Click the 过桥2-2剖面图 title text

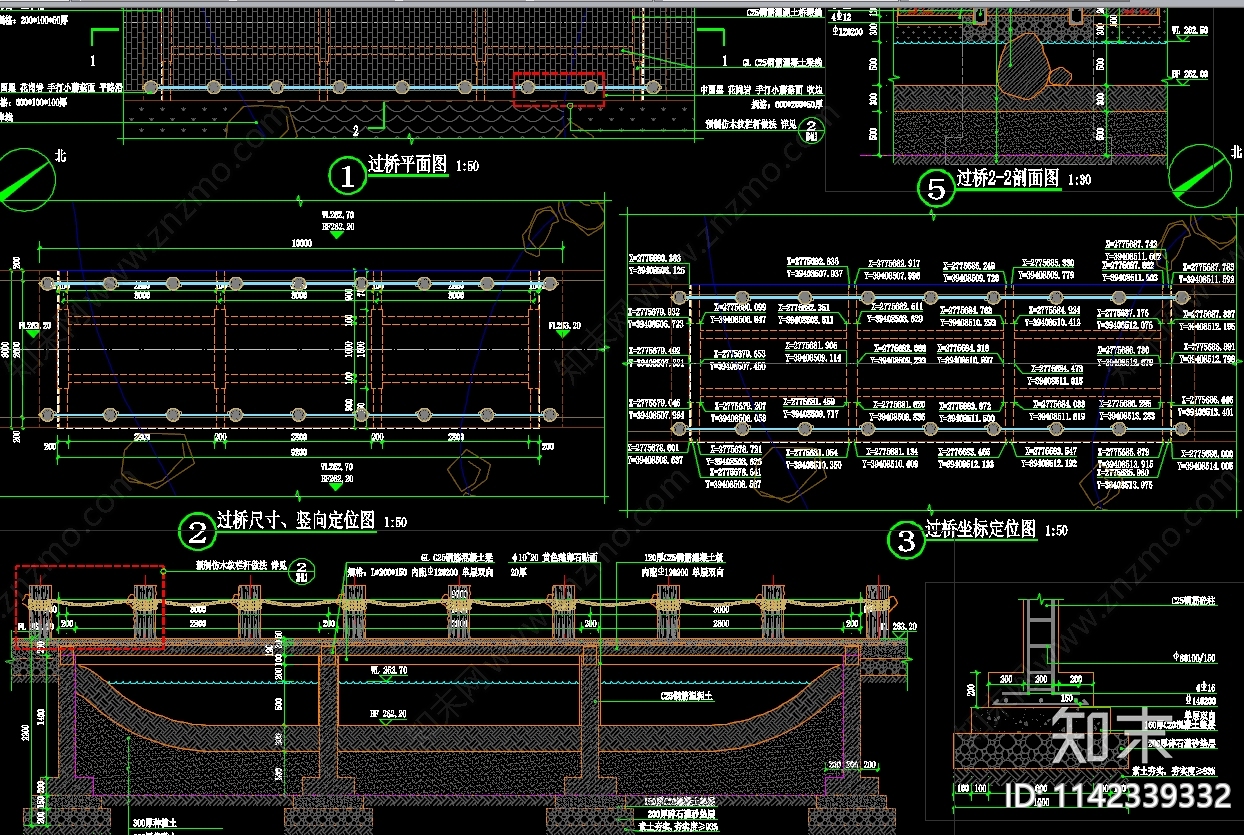tap(1007, 178)
